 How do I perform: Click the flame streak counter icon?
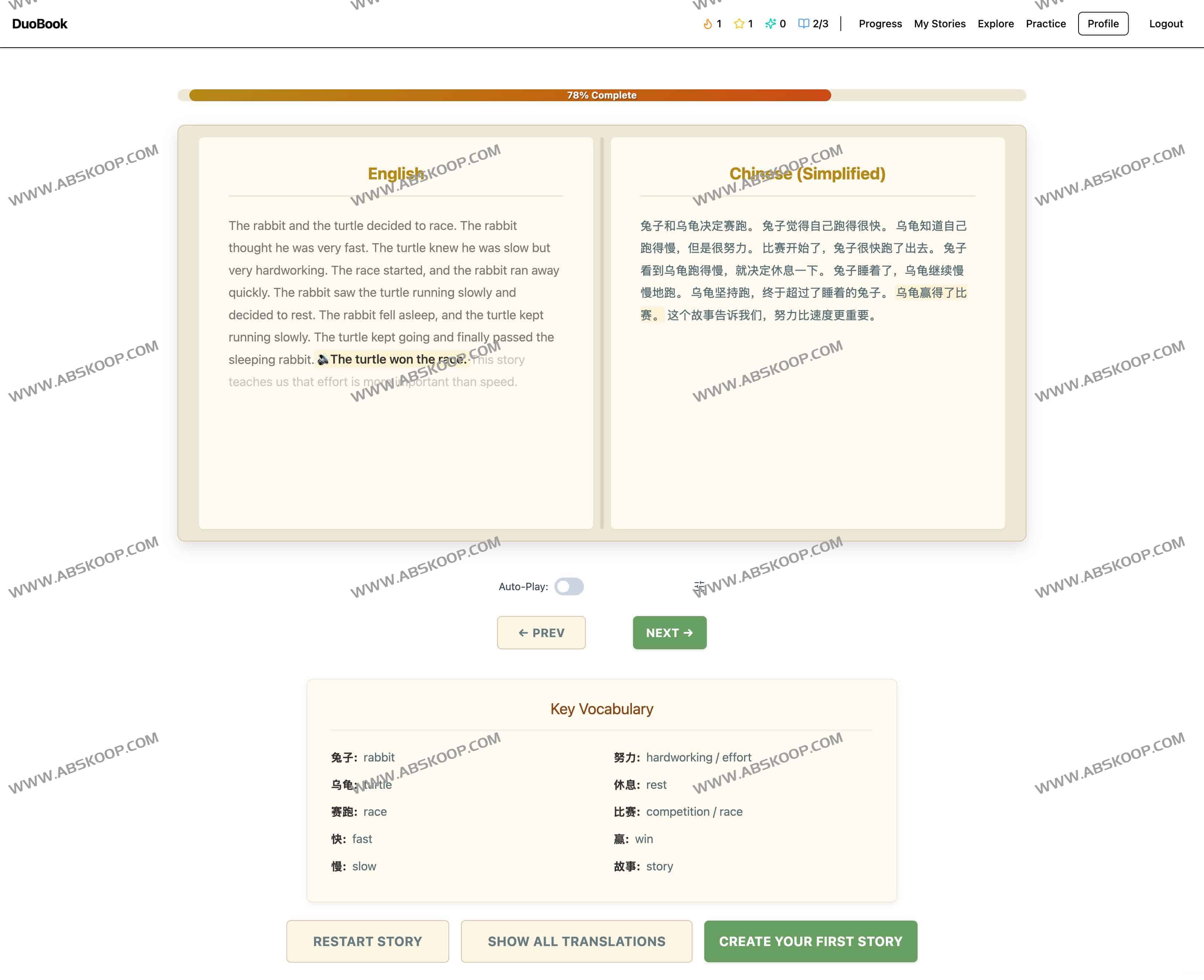pyautogui.click(x=708, y=23)
